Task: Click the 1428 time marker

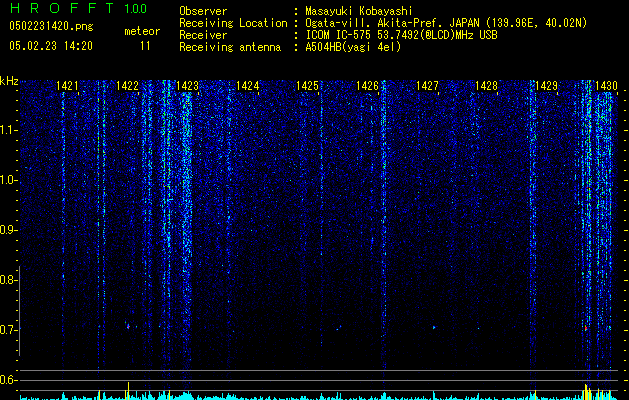Action: point(487,86)
